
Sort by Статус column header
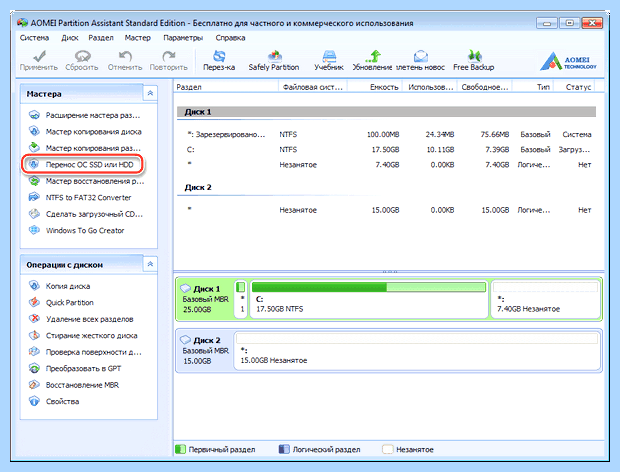[x=574, y=87]
